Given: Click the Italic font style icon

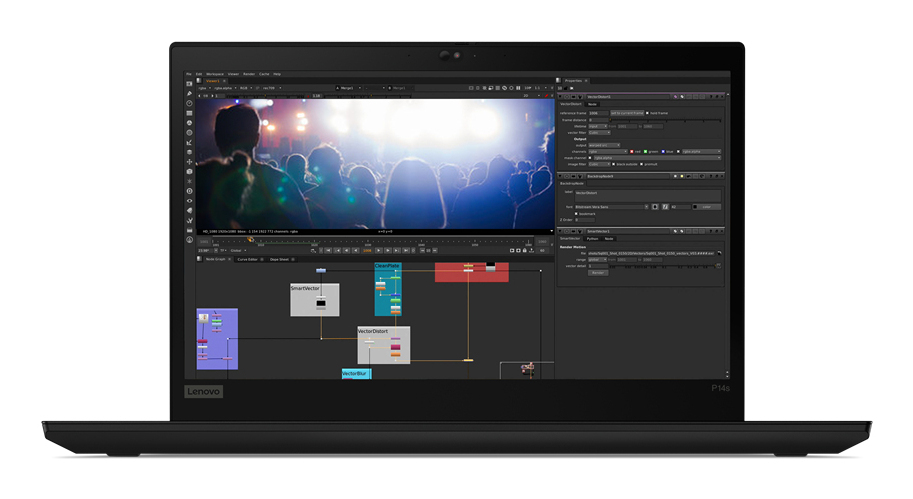Looking at the screenshot, I should click(665, 207).
